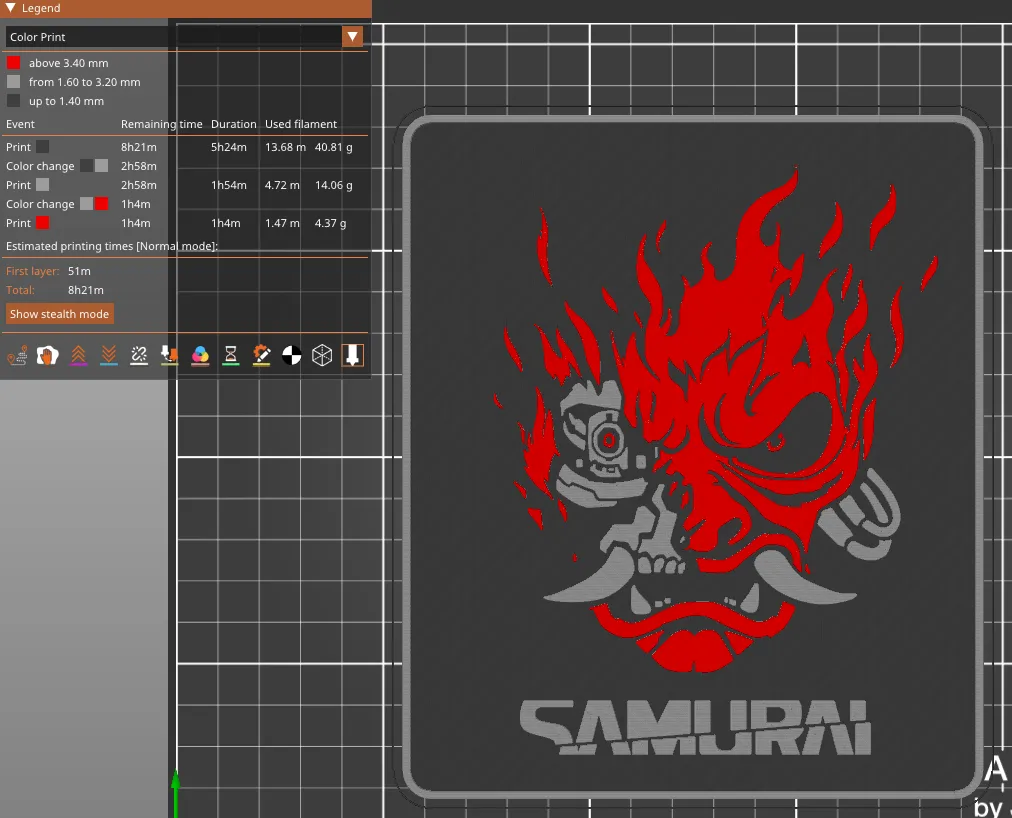The height and width of the screenshot is (818, 1012).
Task: Toggle center of mass indicator
Action: 292,354
